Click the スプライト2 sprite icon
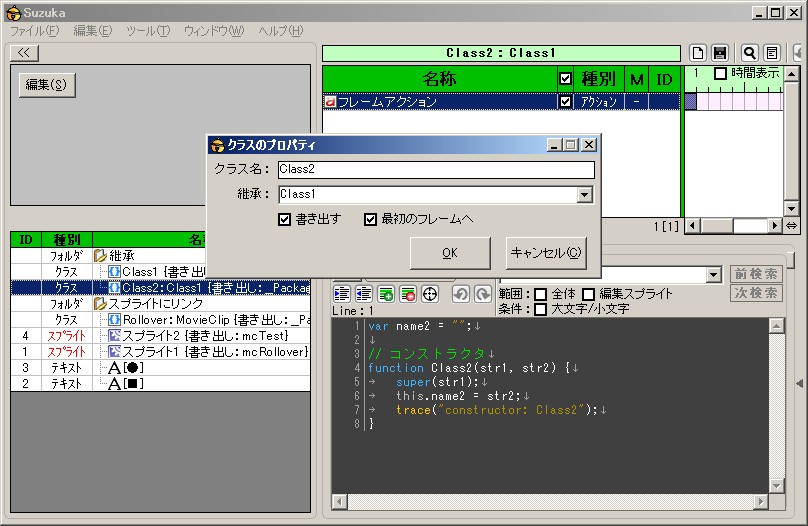The image size is (808, 526). coord(114,335)
